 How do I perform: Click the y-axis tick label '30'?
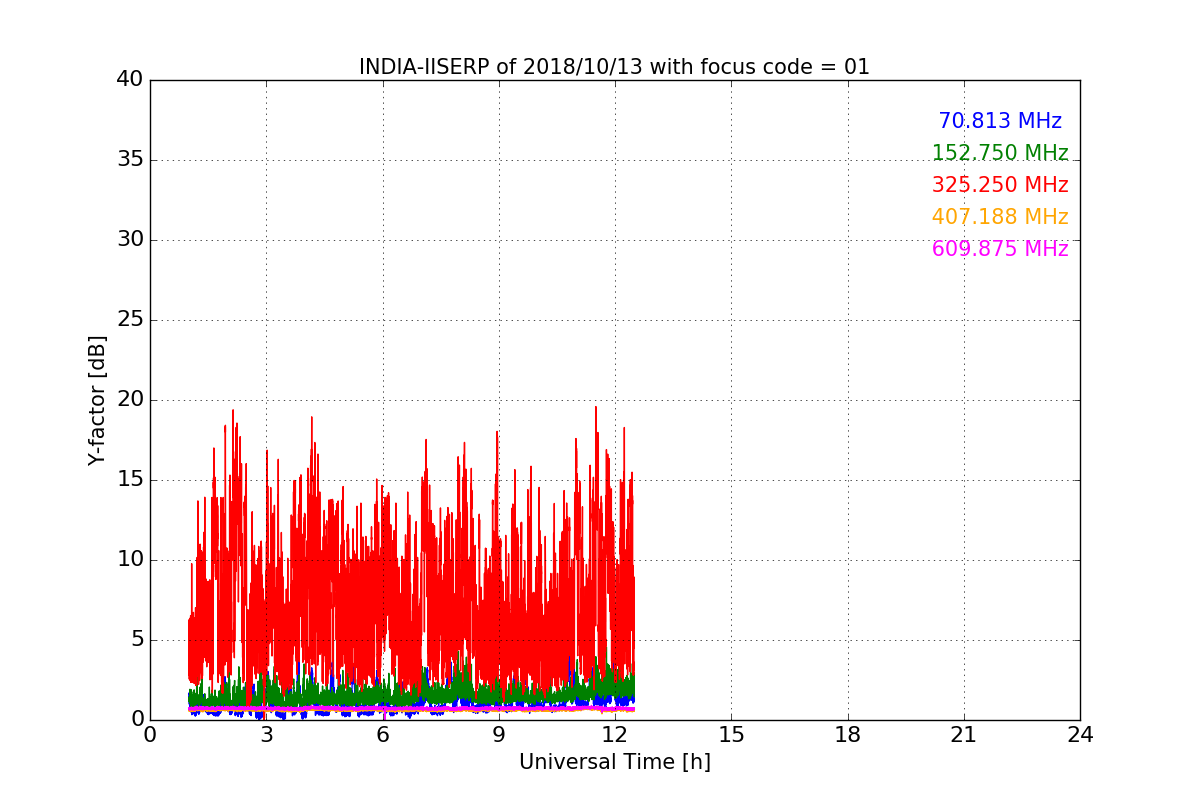pos(130,240)
